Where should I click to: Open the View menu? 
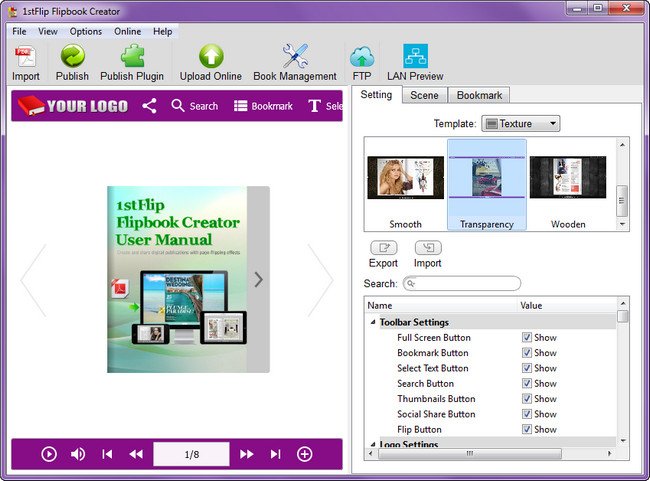[x=48, y=32]
